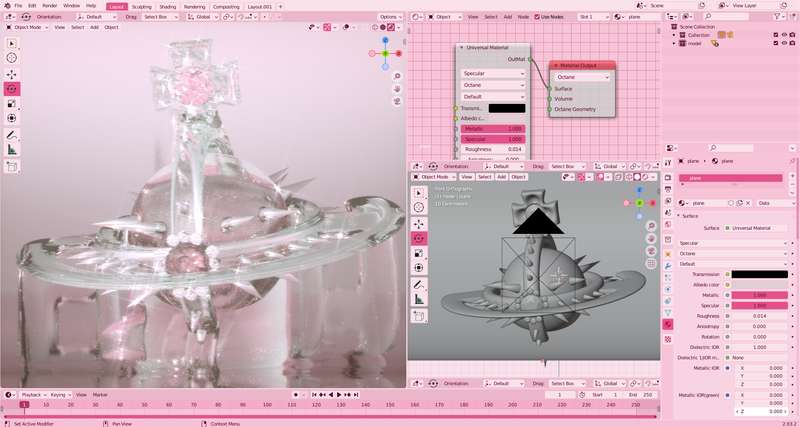Click the new scene icon next to Scene
This screenshot has width=800, height=427.
pos(702,6)
